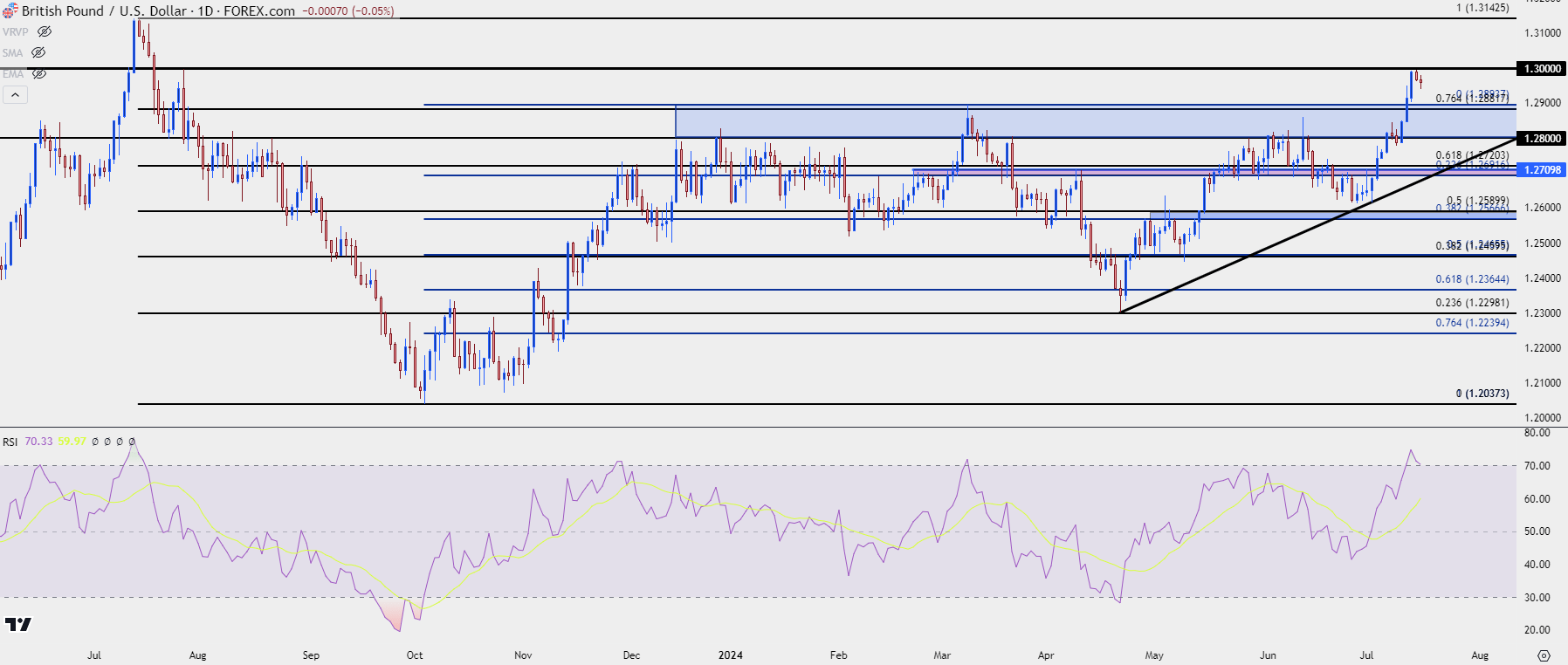
Task: Click blue Fibonacci label 0.618 (1.23644)
Action: [x=1472, y=279]
